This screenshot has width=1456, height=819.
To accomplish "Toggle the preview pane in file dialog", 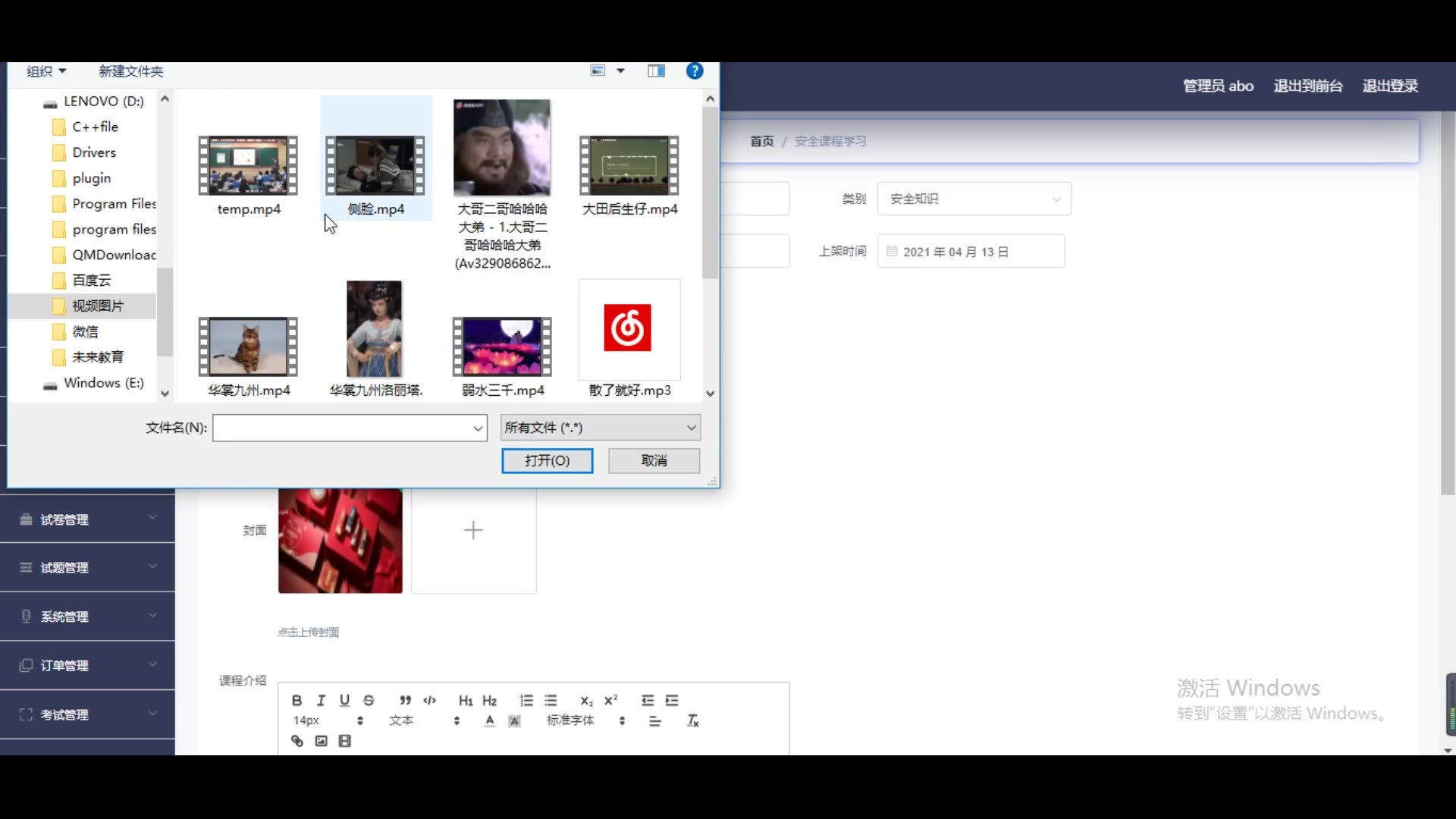I will tap(656, 71).
